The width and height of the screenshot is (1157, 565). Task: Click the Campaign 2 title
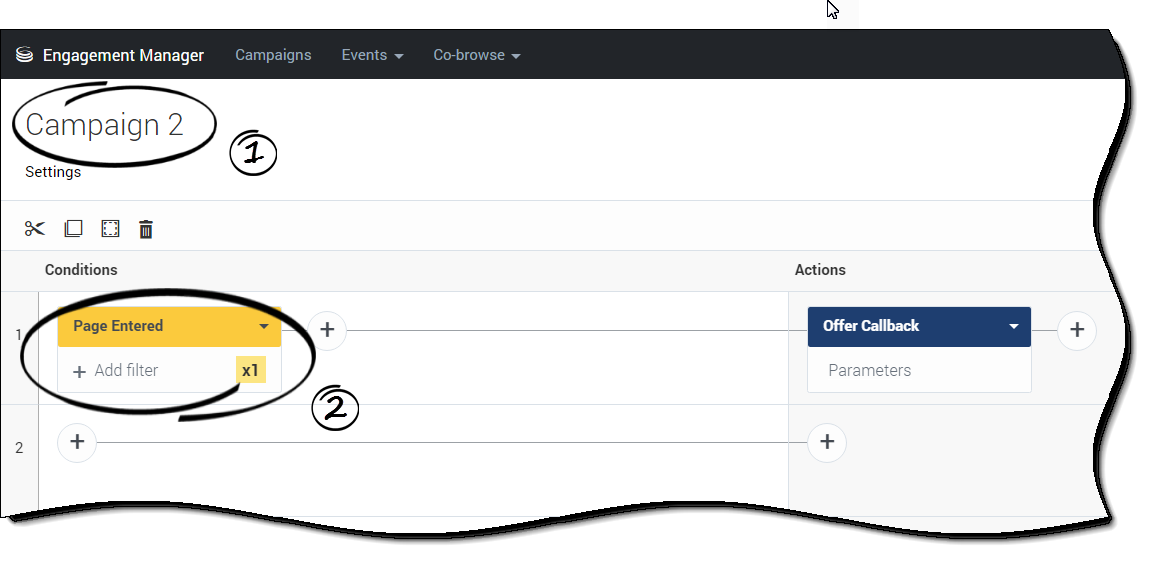pos(105,125)
